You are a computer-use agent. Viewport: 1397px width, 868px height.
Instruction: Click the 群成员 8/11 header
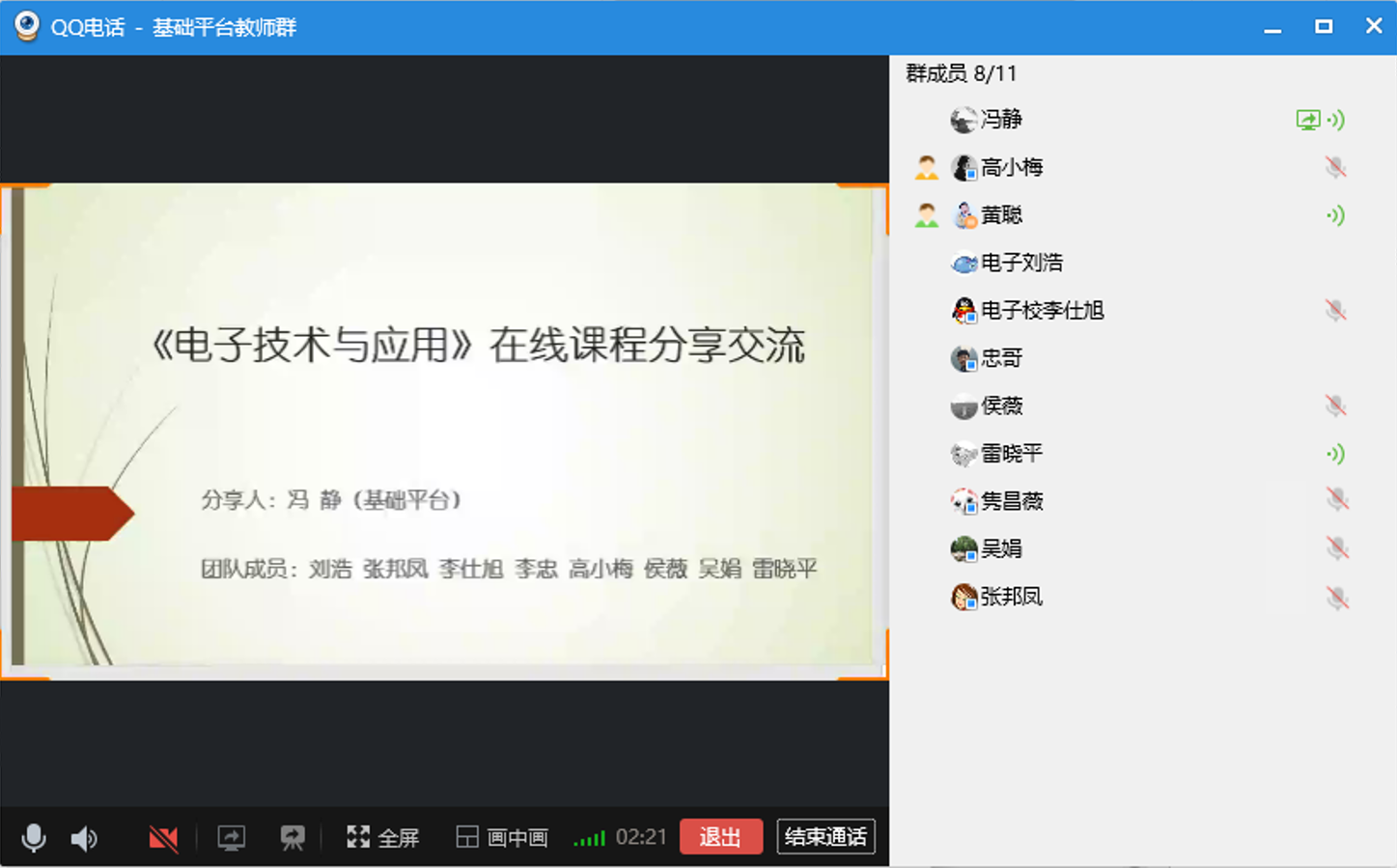(x=961, y=73)
